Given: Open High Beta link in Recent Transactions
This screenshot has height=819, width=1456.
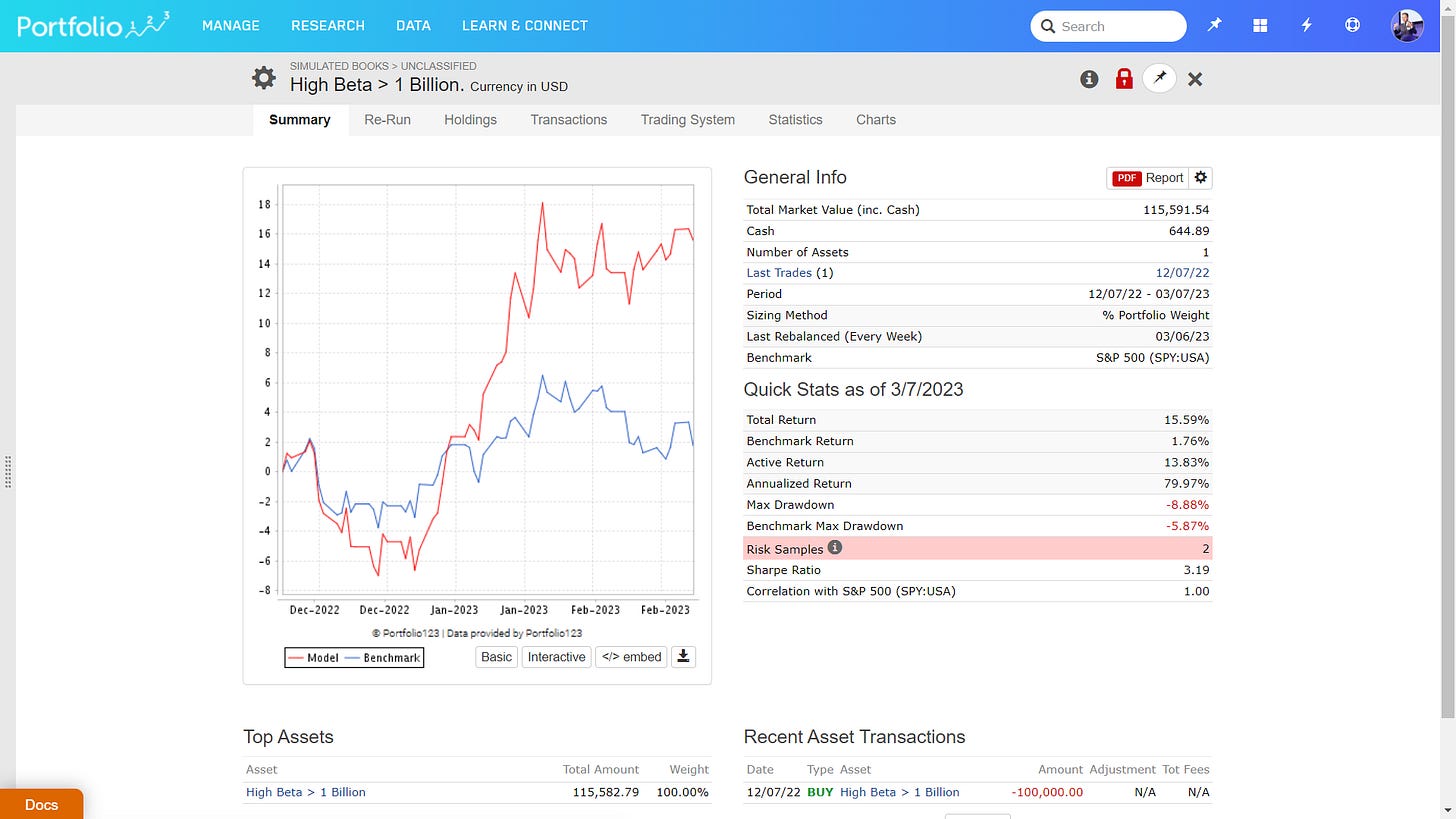Looking at the screenshot, I should 900,792.
